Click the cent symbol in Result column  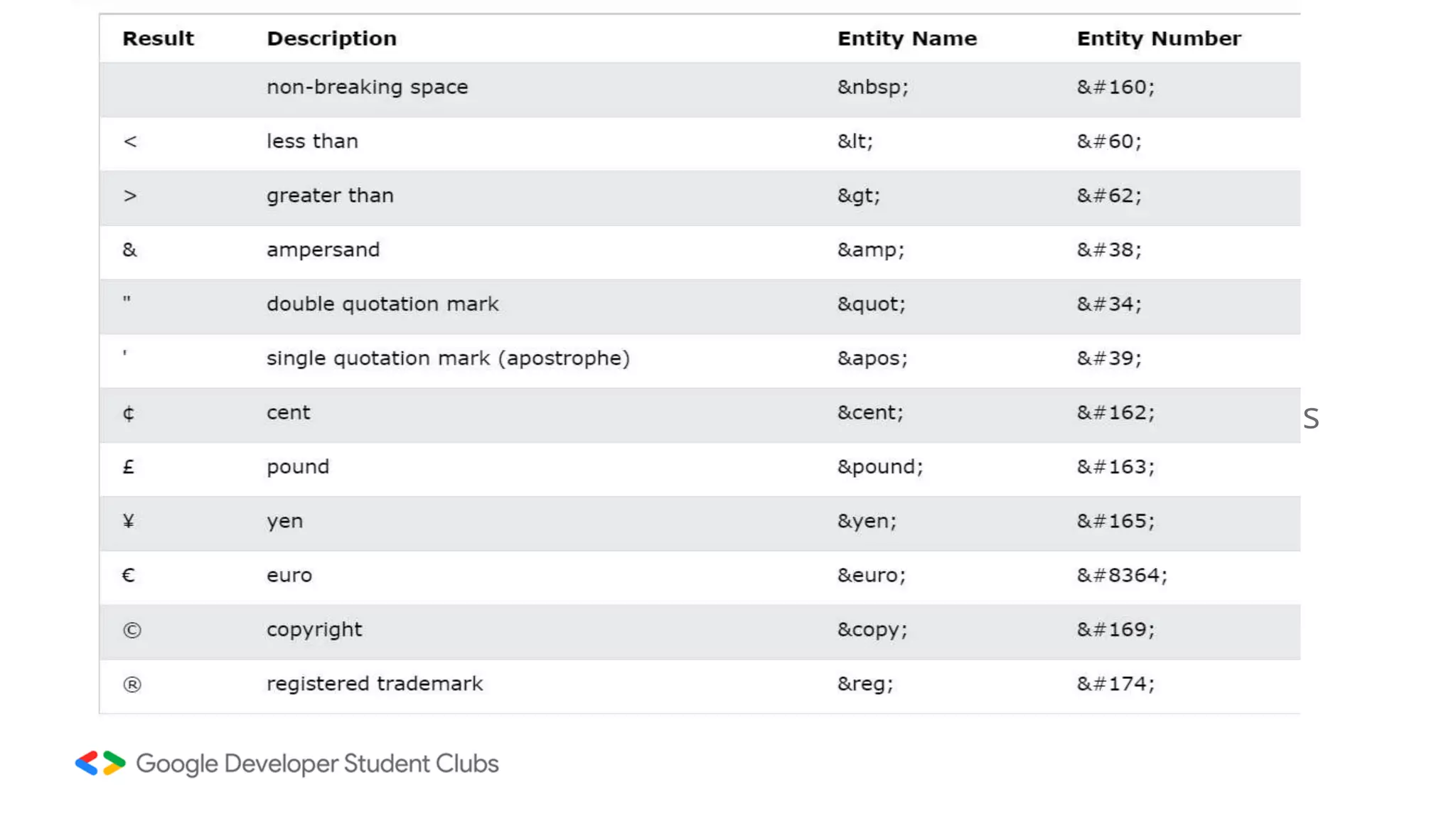(129, 413)
